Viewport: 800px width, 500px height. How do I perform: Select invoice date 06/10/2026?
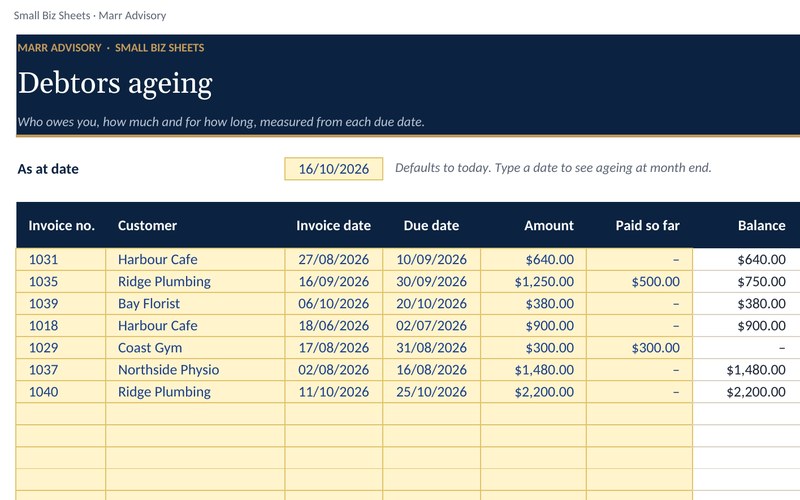[334, 304]
